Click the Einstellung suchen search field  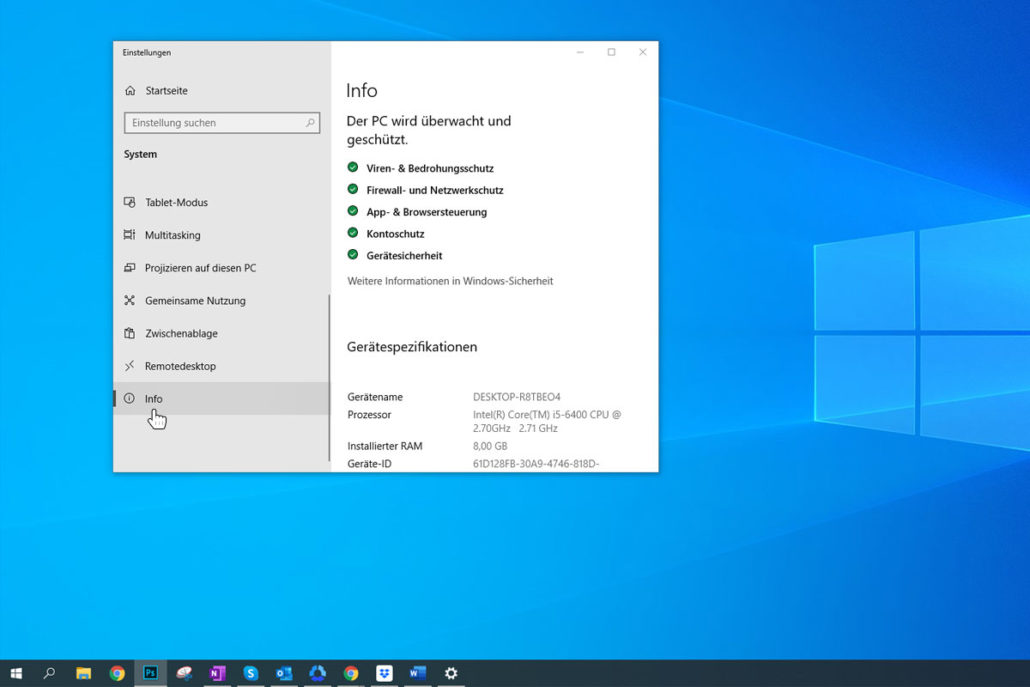coord(215,123)
